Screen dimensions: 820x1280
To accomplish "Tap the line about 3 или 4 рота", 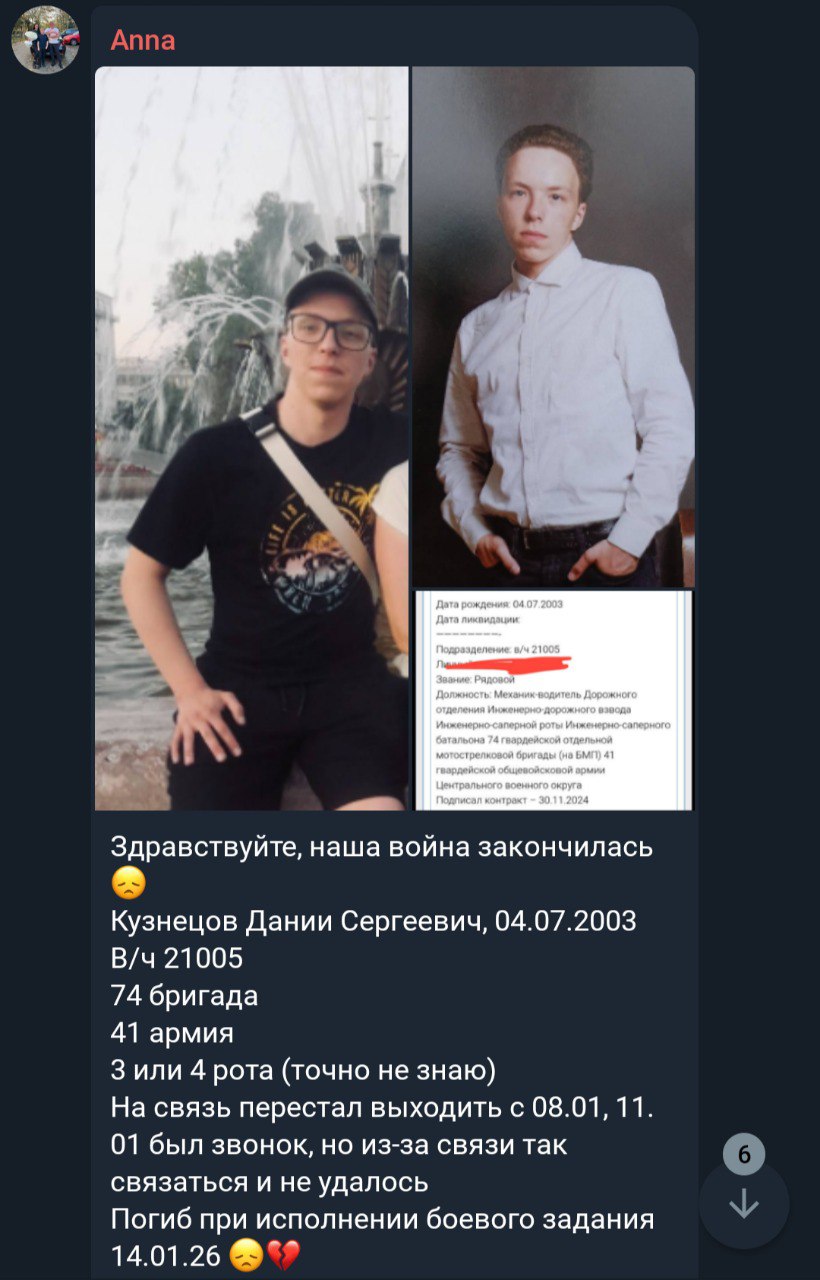I will pos(303,1070).
